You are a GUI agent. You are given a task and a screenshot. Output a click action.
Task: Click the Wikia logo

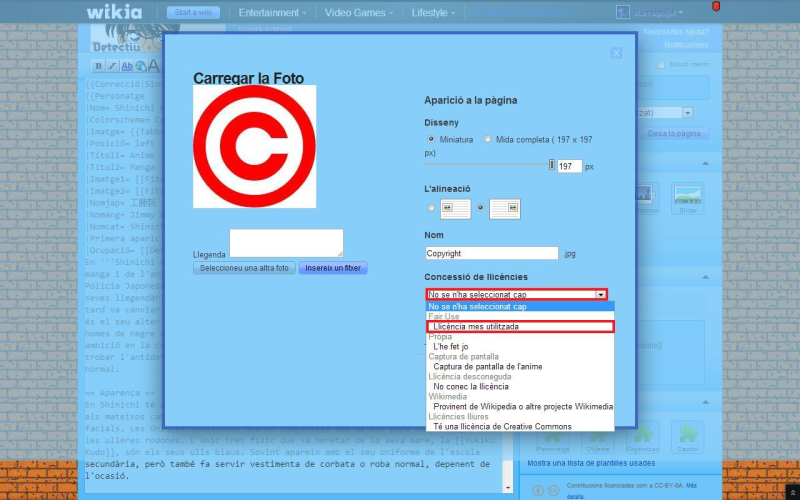click(x=114, y=12)
